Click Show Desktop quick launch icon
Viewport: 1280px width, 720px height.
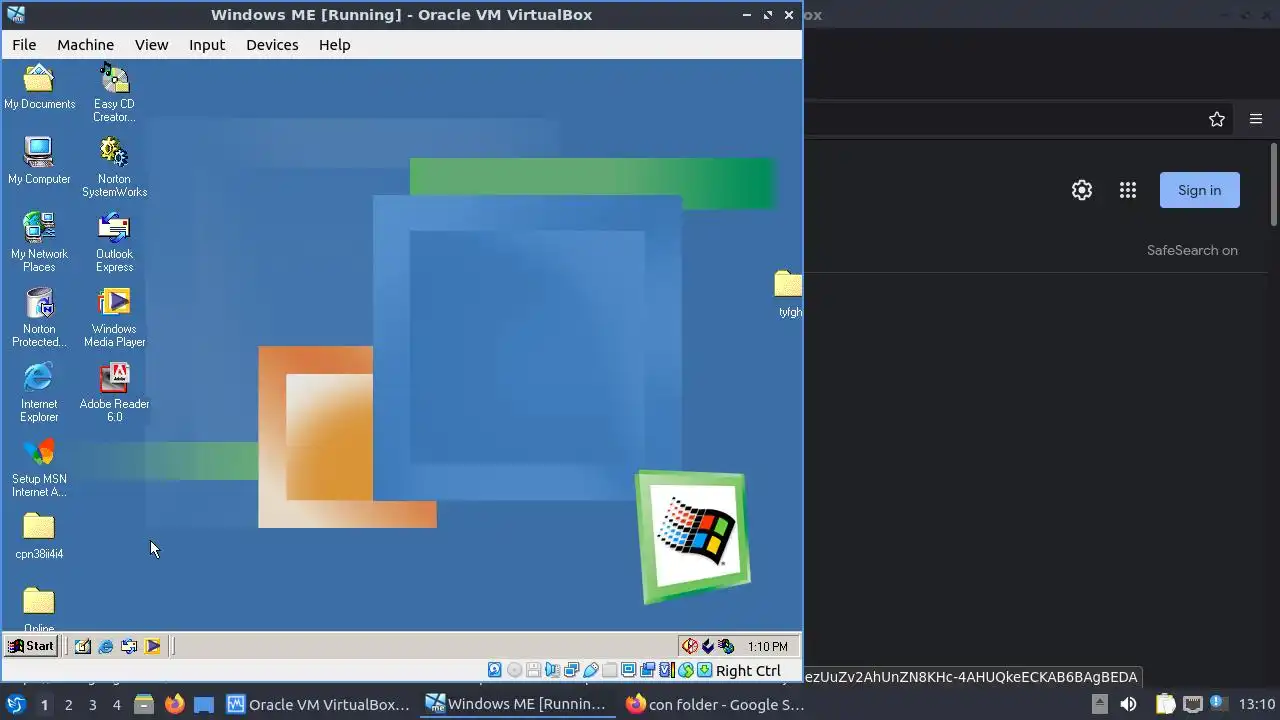pos(83,646)
